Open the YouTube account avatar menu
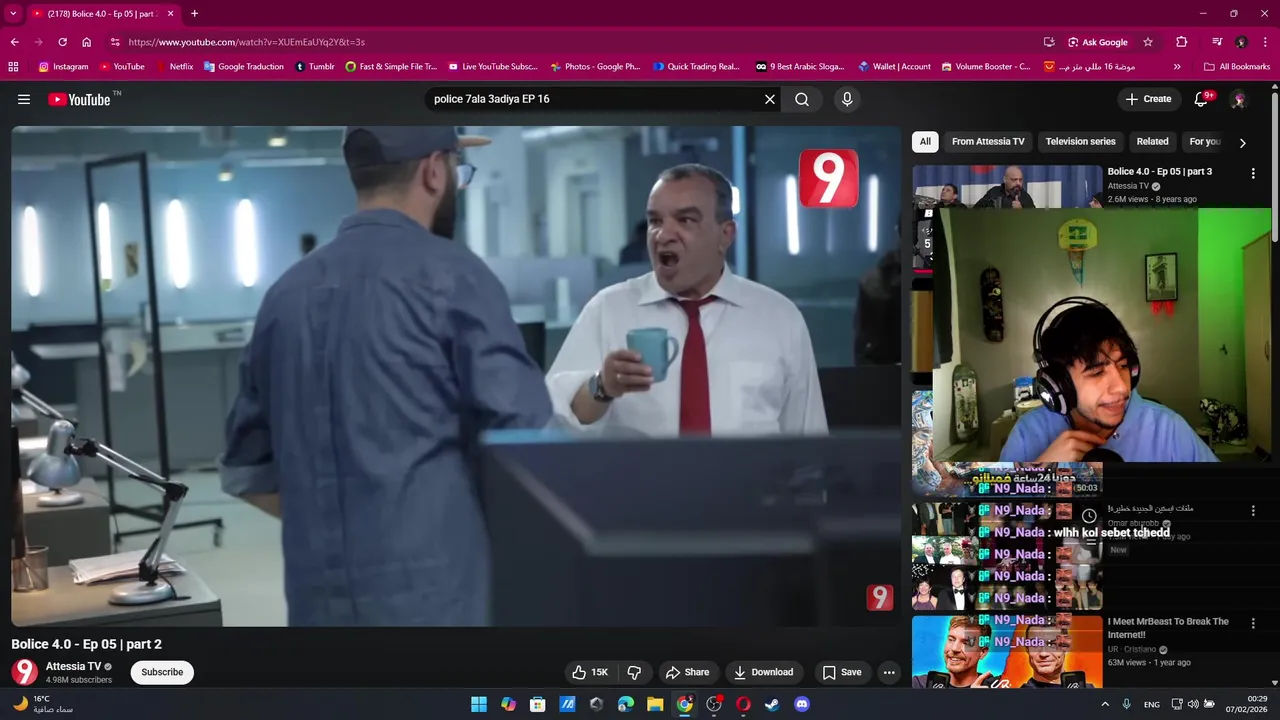The height and width of the screenshot is (720, 1280). tap(1238, 99)
